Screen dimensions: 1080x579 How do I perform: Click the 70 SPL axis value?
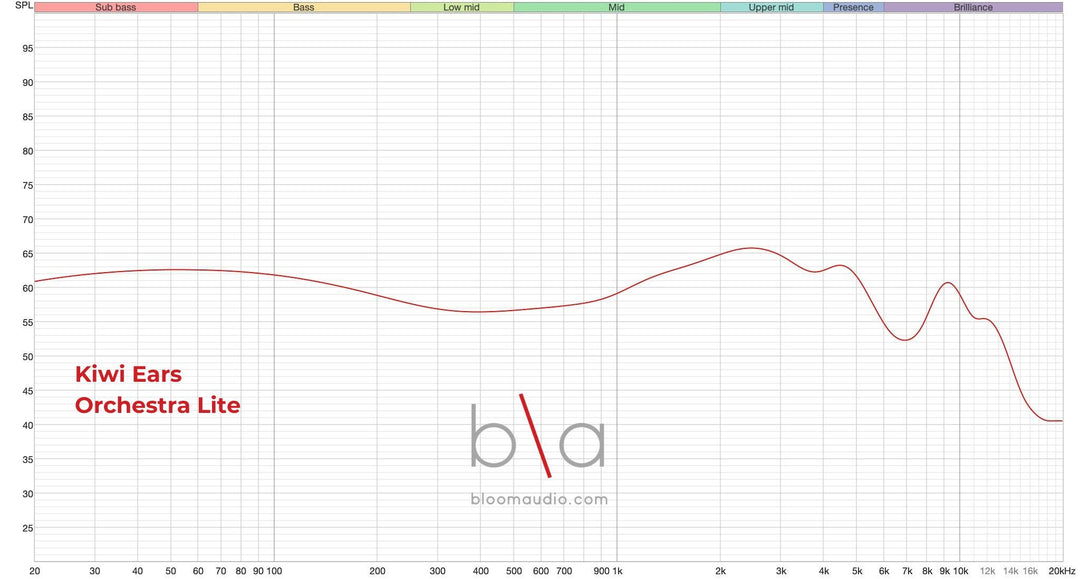click(x=28, y=220)
